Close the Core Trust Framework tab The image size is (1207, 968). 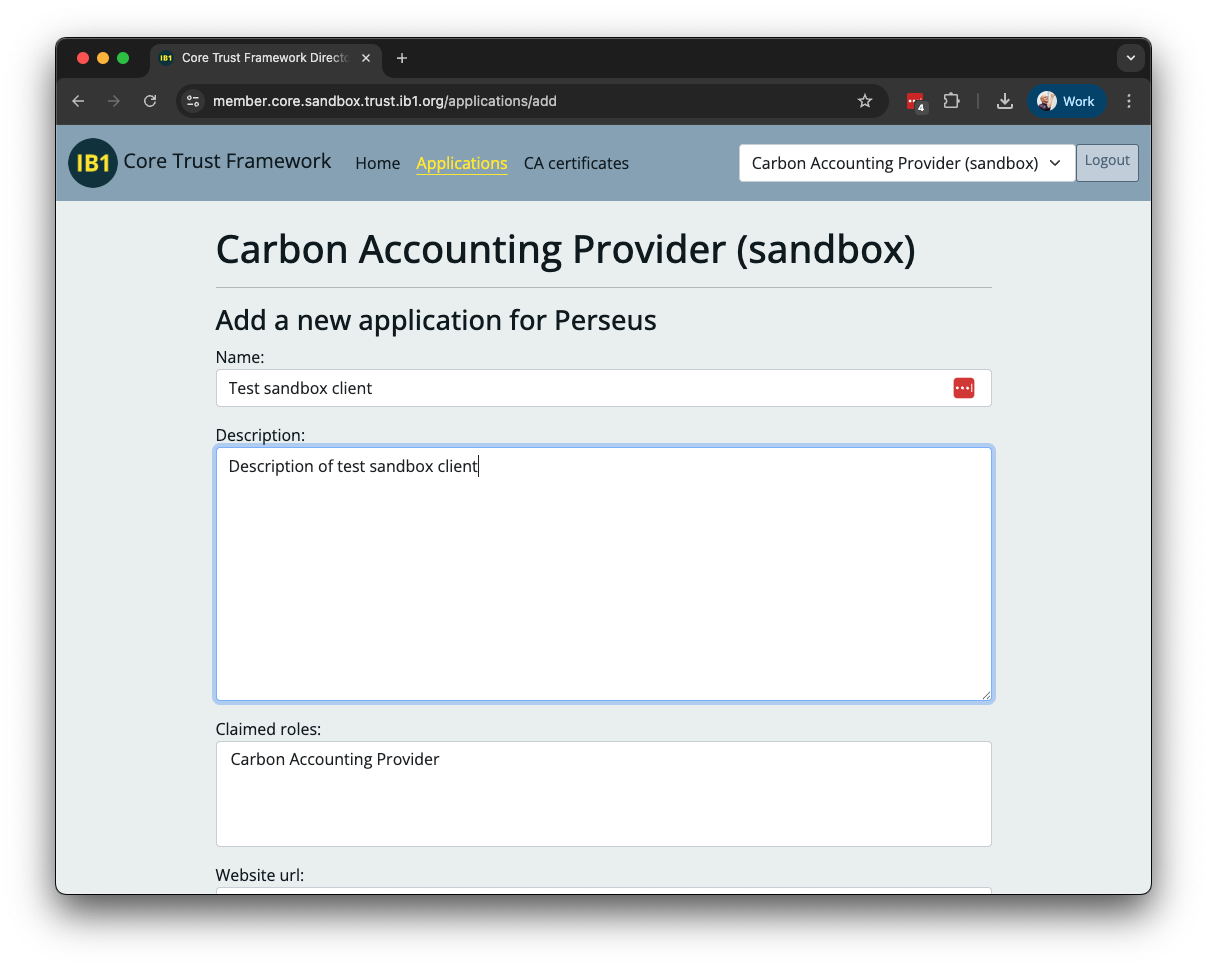click(366, 58)
